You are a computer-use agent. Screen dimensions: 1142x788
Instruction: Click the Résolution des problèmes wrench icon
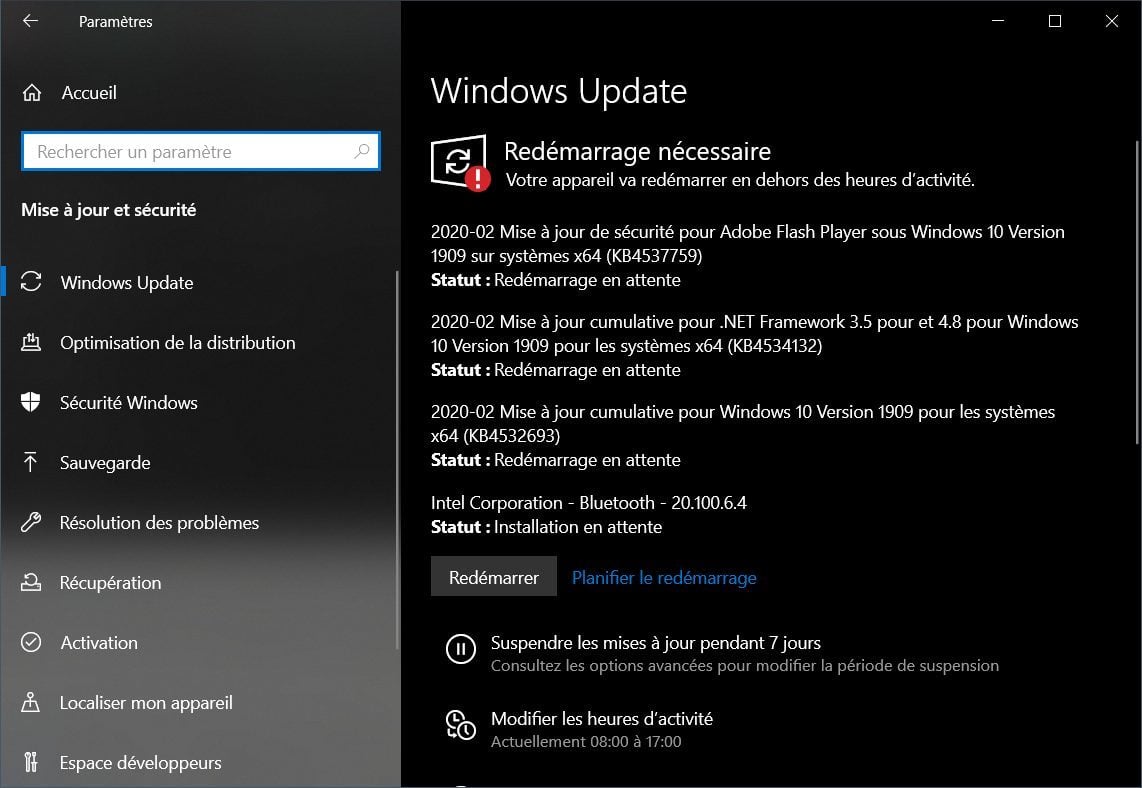coord(31,522)
